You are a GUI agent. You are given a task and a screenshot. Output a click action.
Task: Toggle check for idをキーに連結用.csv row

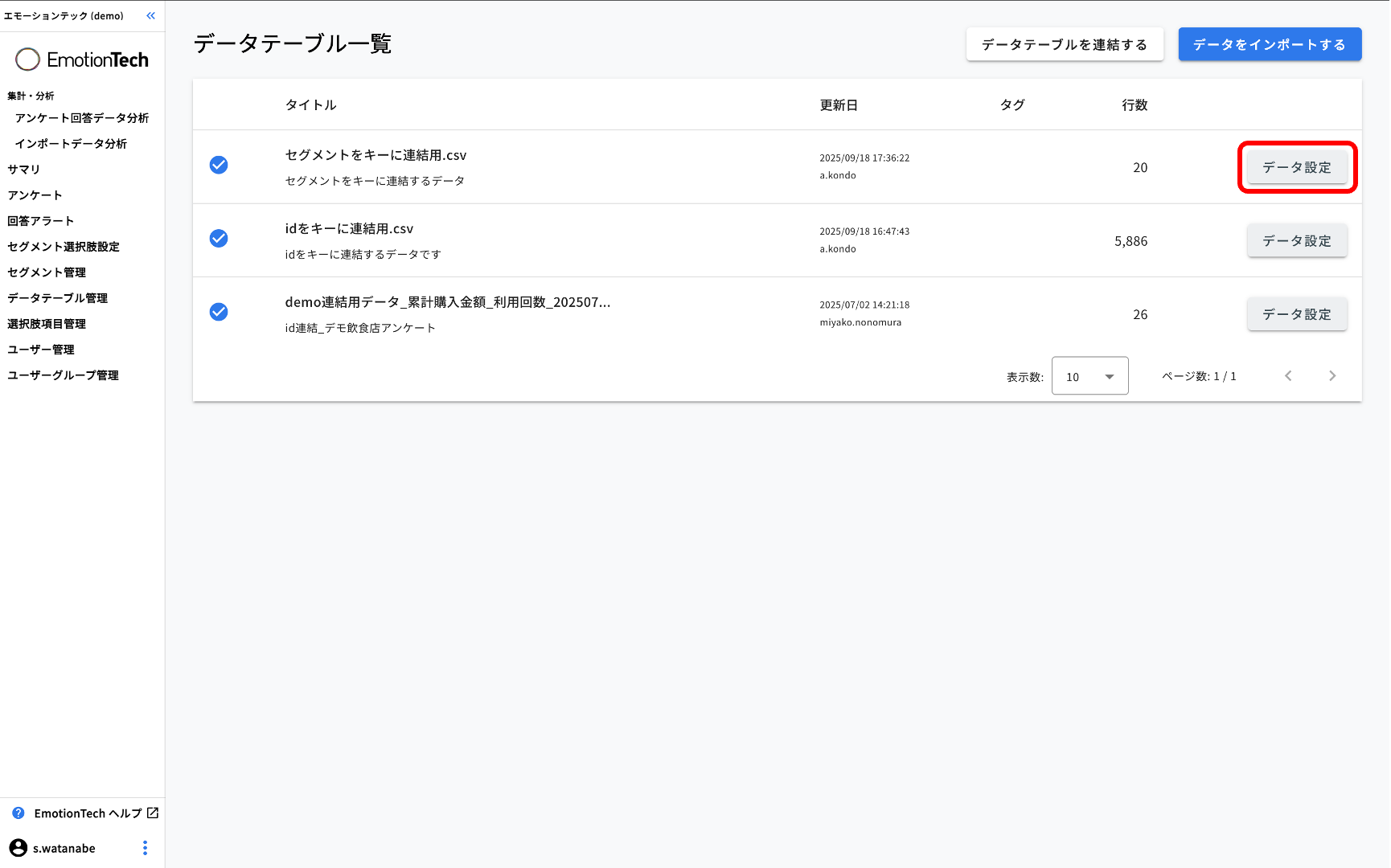click(219, 239)
